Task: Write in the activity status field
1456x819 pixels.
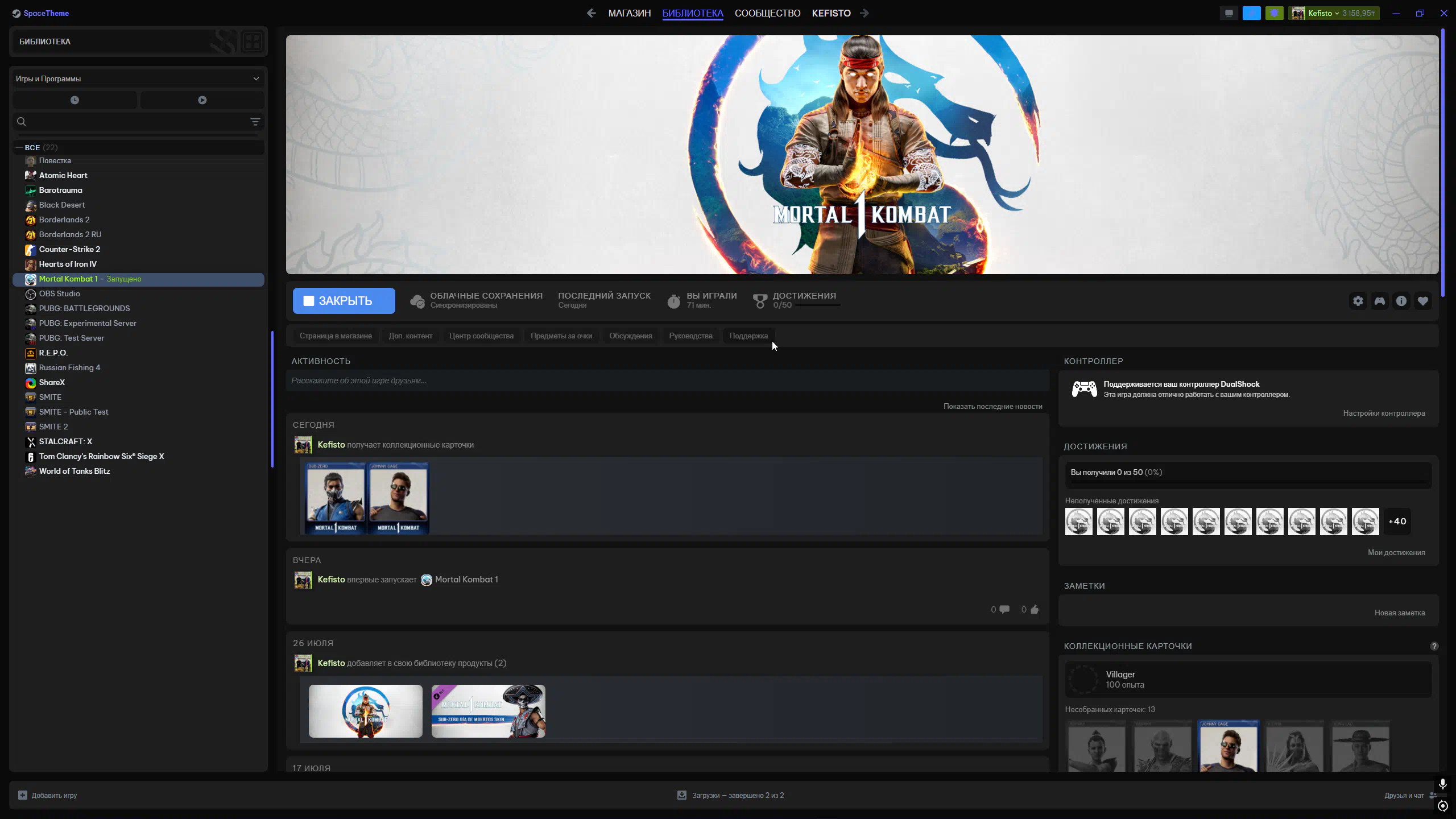Action: point(668,380)
